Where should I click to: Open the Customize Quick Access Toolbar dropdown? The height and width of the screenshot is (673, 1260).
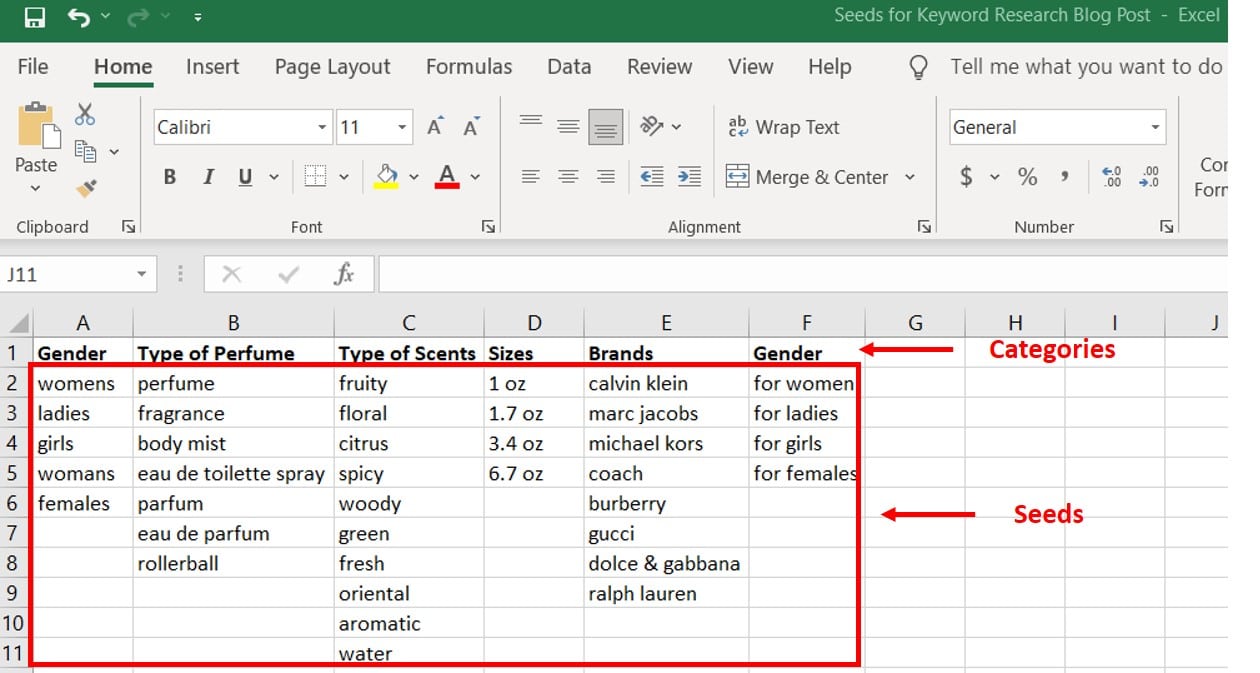(x=198, y=18)
